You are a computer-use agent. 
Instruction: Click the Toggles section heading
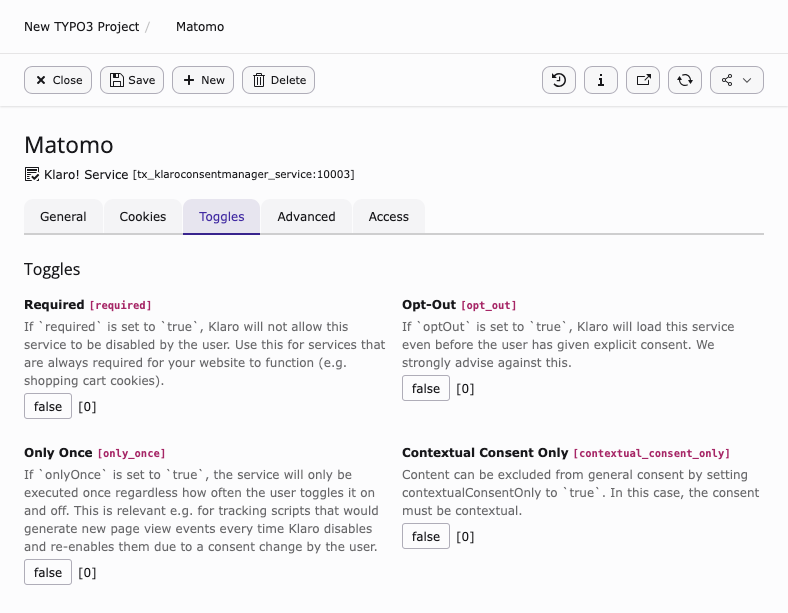52,269
